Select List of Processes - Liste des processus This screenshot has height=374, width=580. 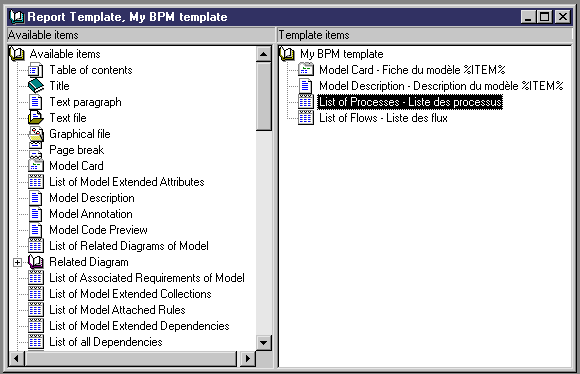(x=410, y=102)
